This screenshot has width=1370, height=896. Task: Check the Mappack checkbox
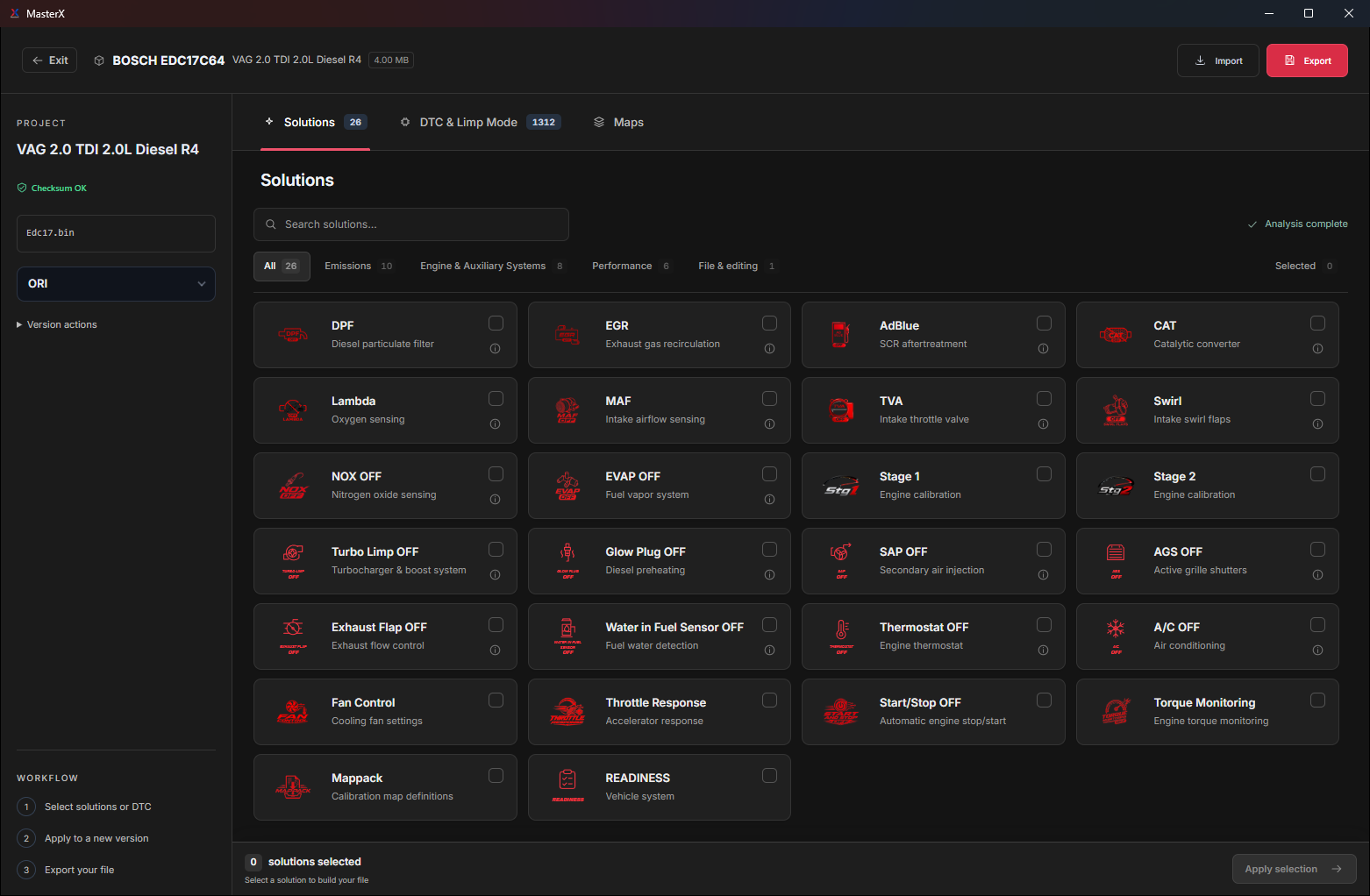tap(496, 776)
